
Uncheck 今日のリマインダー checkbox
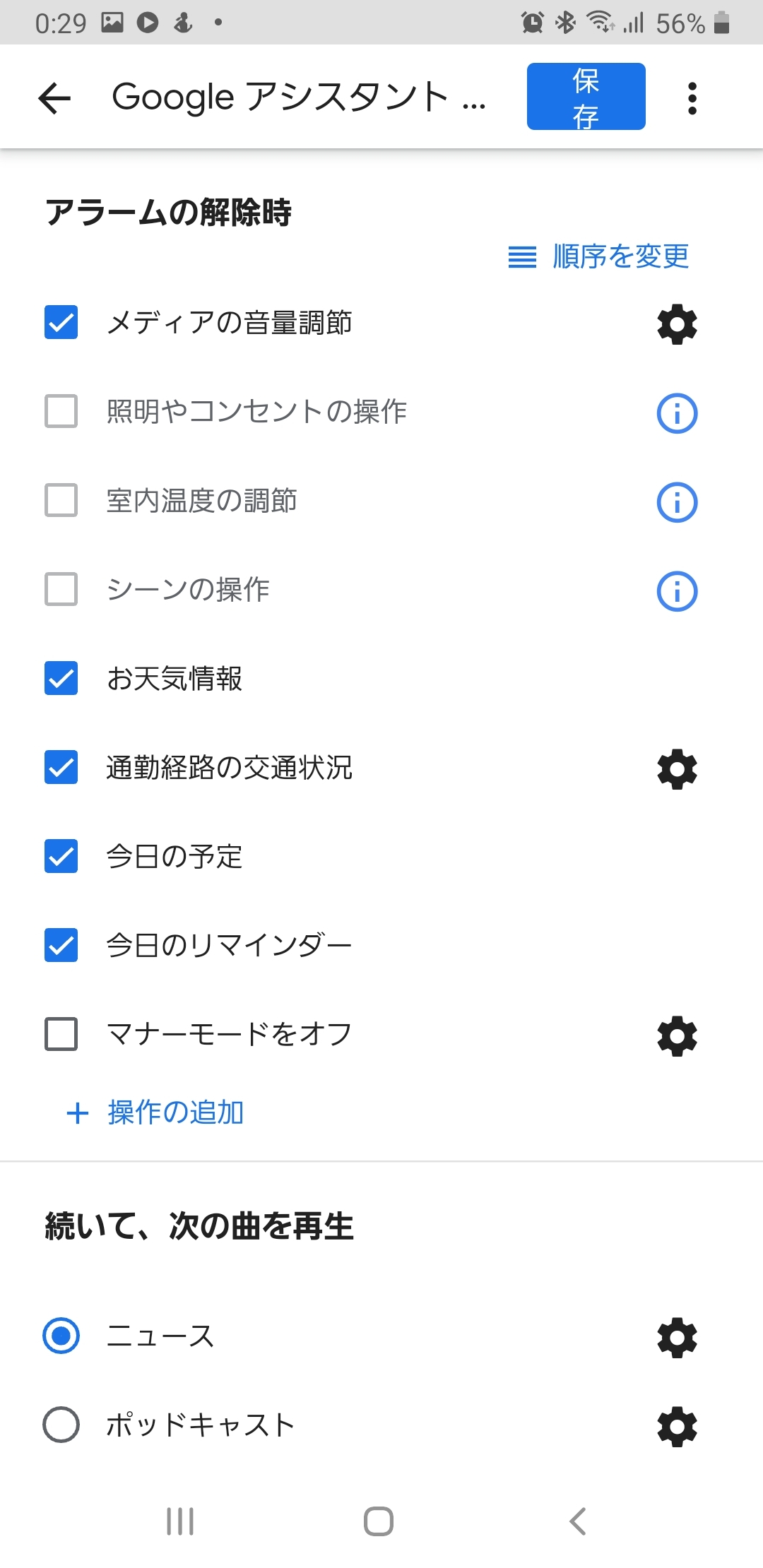coord(61,946)
